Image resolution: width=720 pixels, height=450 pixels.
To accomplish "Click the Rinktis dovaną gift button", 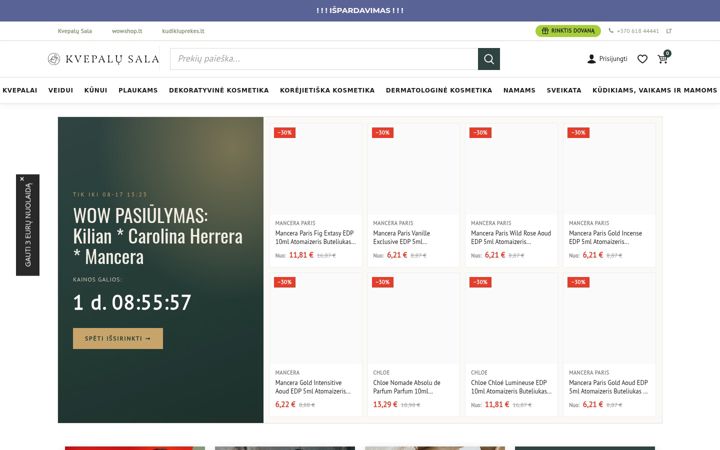I will pos(568,31).
